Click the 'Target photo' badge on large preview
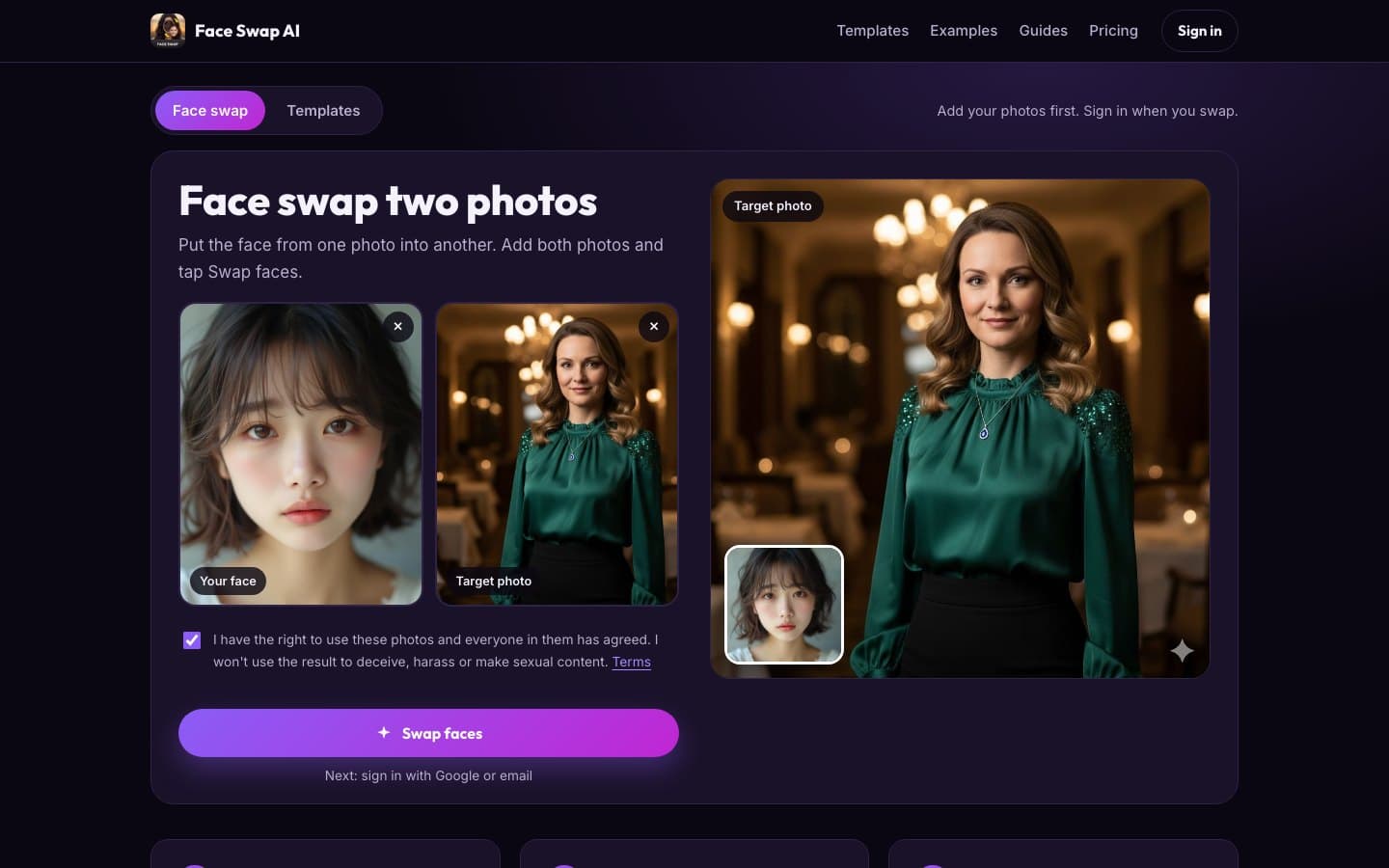Screen dimensions: 1389x868 click(773, 205)
